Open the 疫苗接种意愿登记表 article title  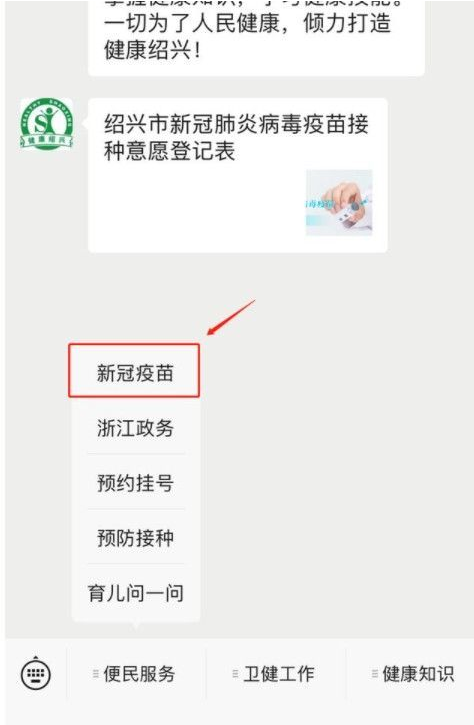point(236,137)
